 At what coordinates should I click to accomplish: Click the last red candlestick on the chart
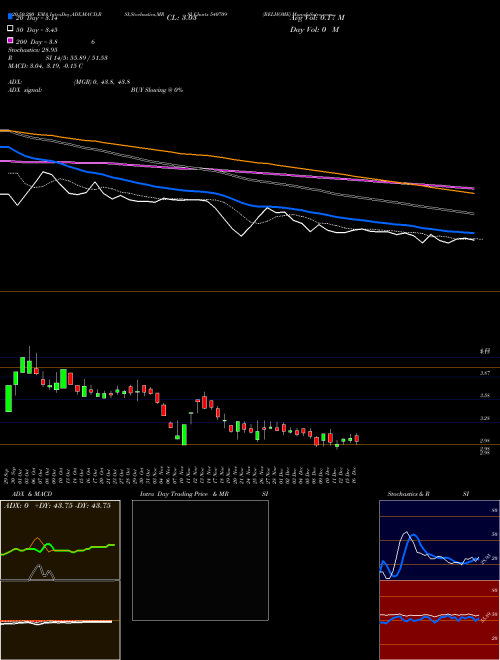(357, 439)
